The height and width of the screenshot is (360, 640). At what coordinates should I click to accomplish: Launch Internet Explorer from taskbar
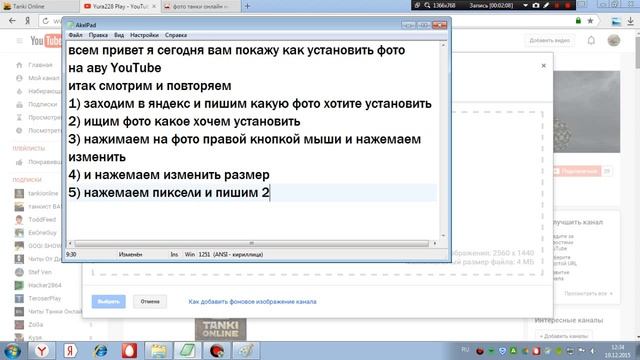pyautogui.click(x=100, y=351)
